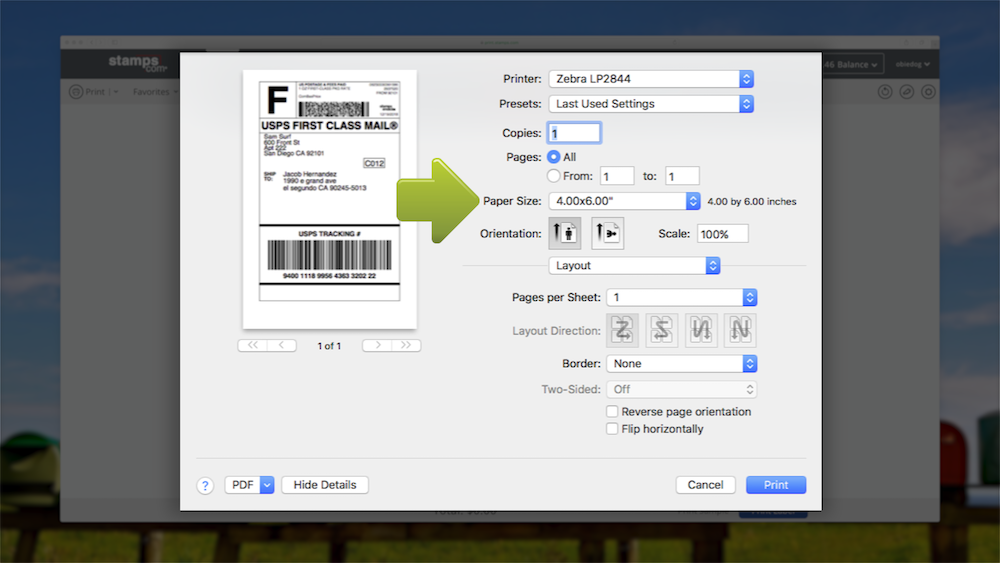Click the PDF button

tap(242, 485)
